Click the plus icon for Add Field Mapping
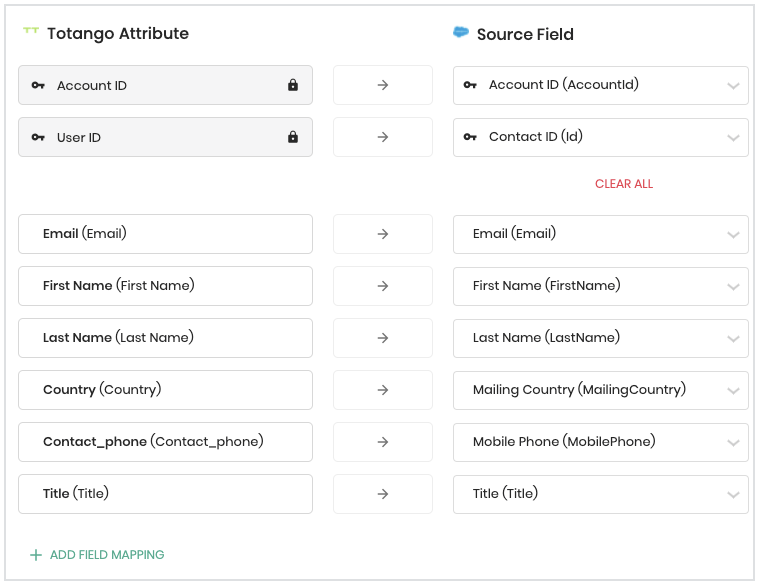The image size is (759, 585). click(36, 555)
